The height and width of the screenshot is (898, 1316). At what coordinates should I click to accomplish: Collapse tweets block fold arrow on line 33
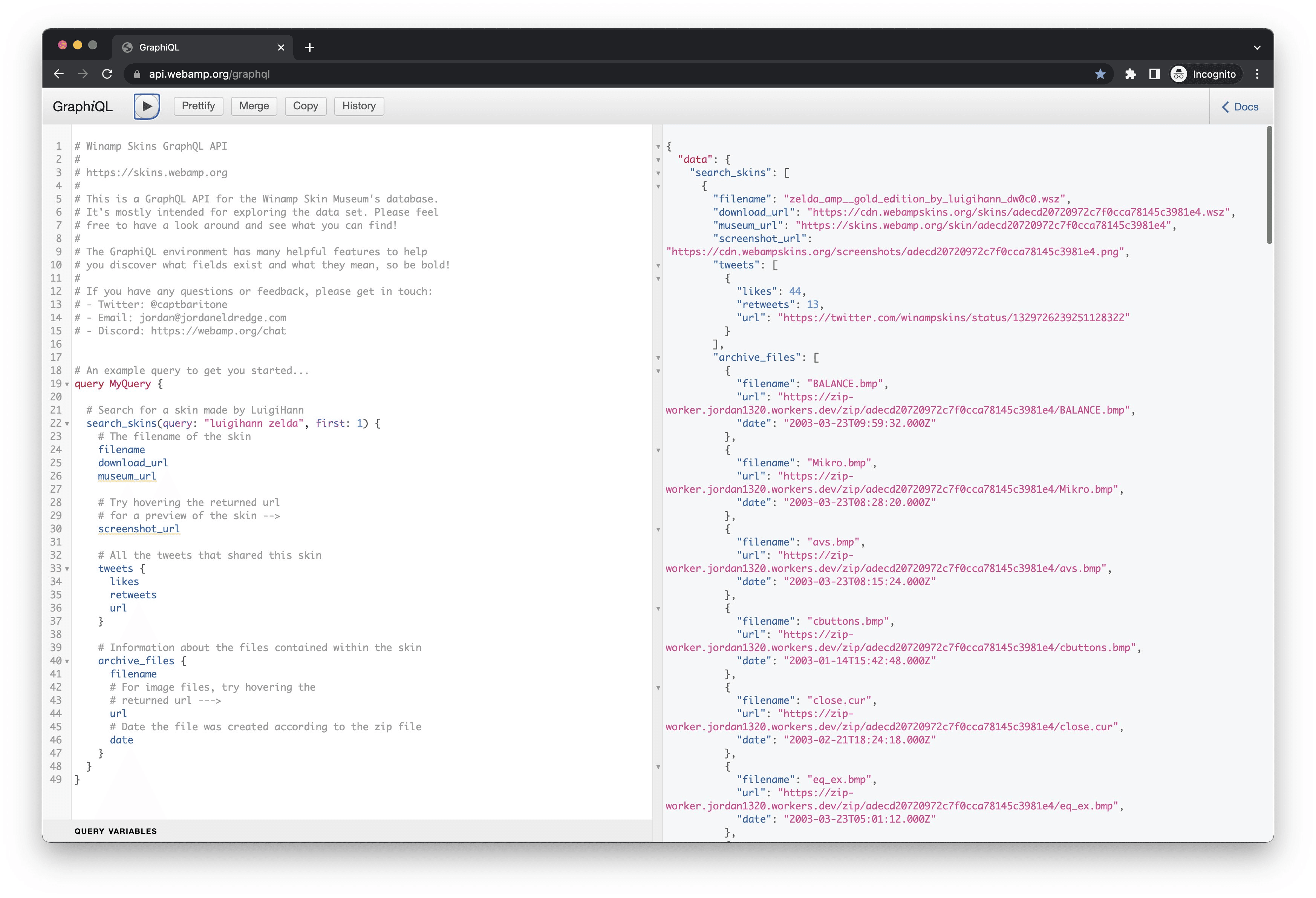(x=67, y=569)
